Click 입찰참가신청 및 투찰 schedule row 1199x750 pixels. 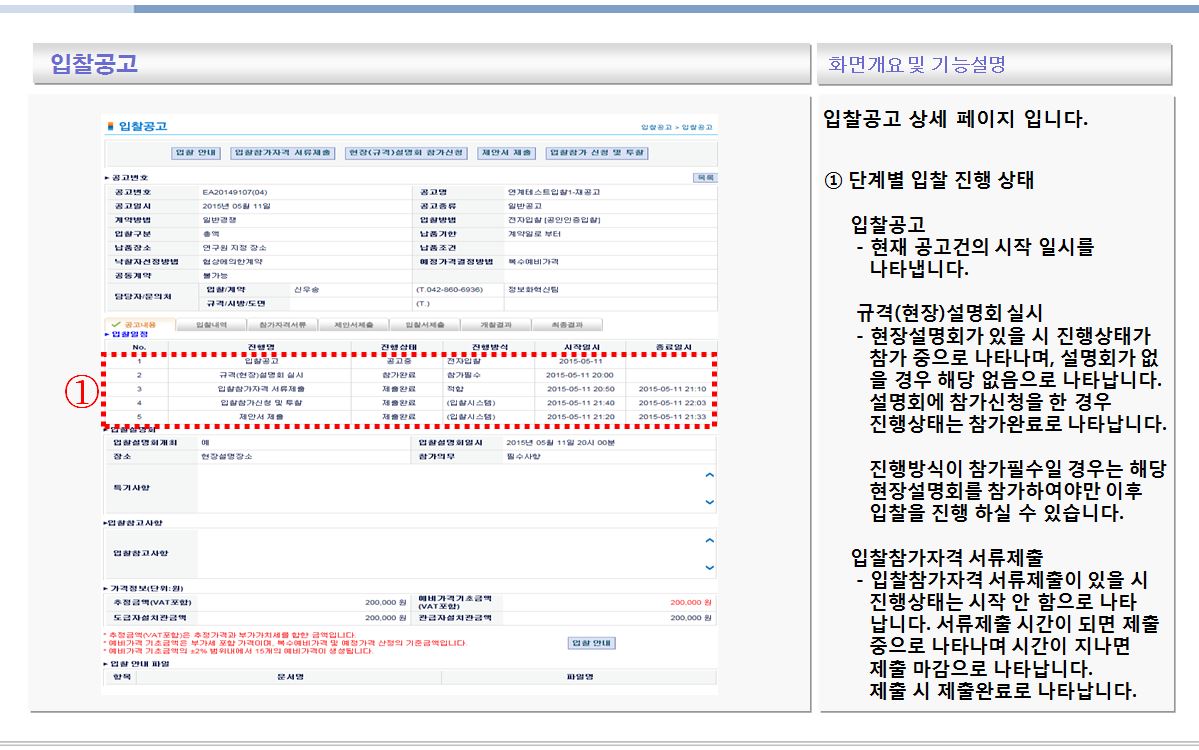pos(261,403)
